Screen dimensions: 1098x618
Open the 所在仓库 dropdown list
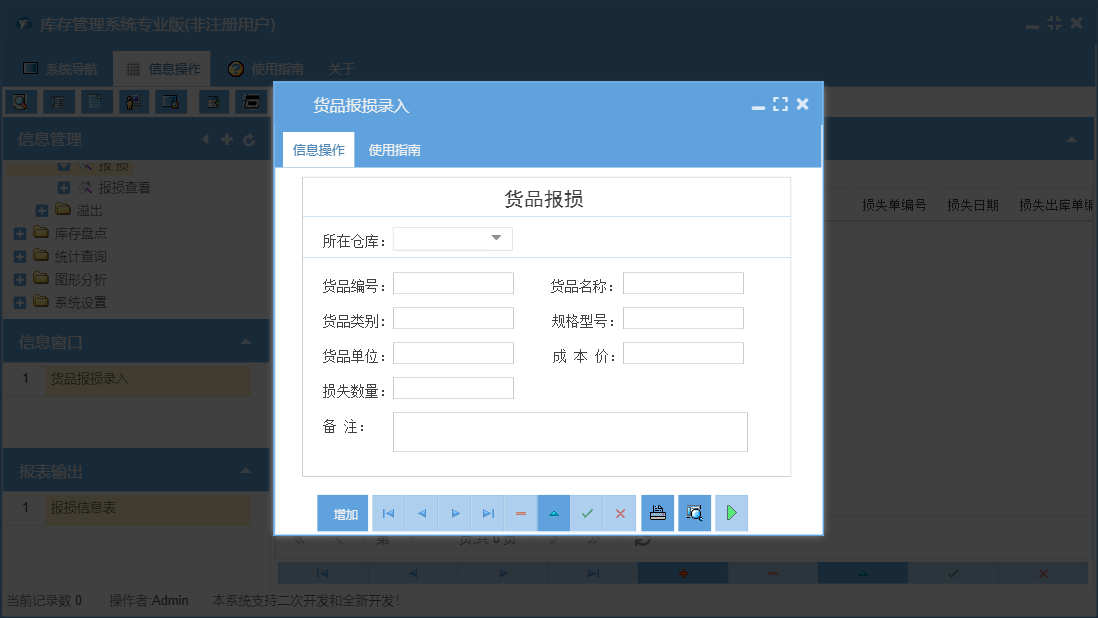click(496, 238)
